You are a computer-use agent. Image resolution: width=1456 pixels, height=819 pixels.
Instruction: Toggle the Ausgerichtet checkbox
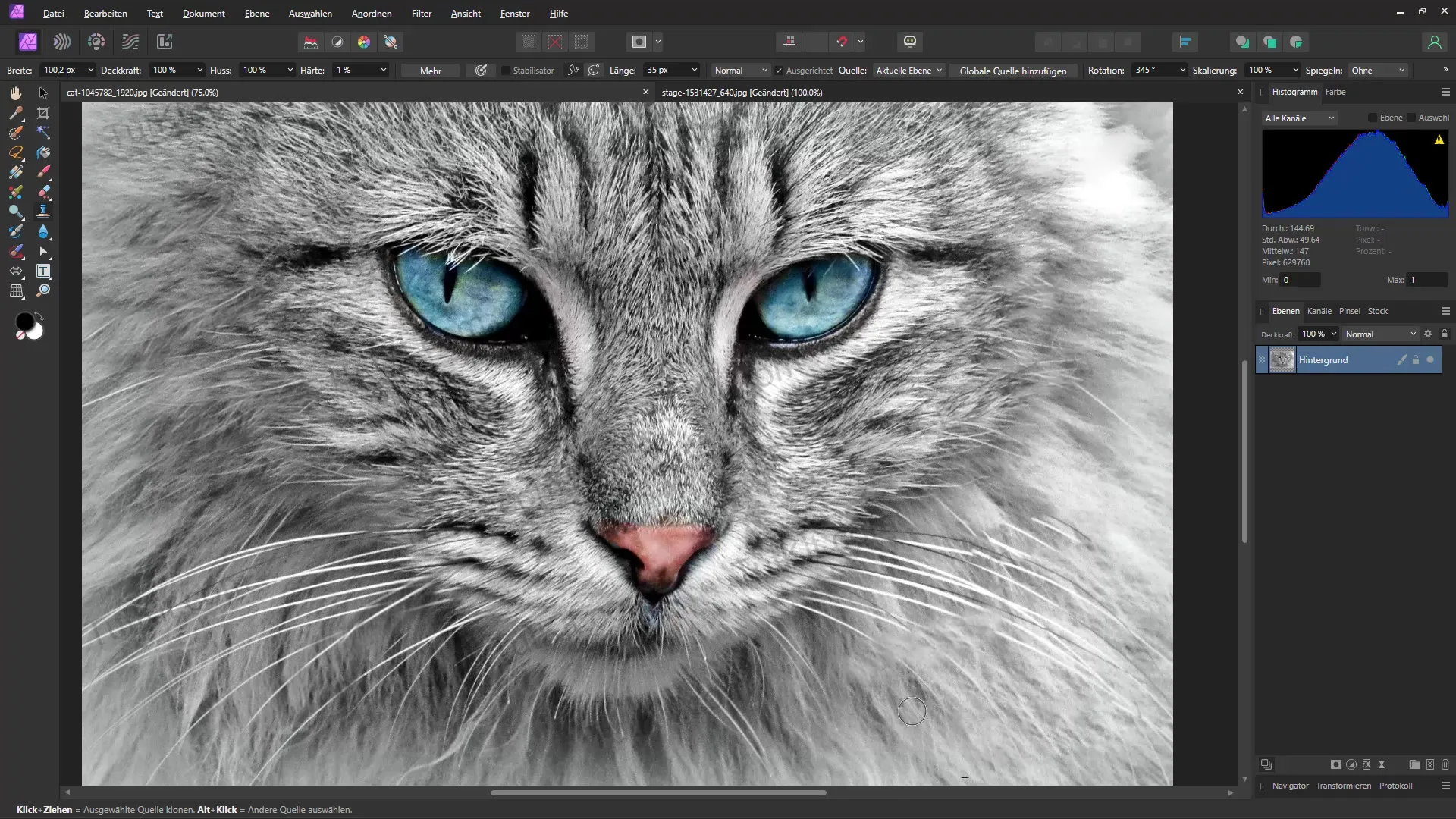[x=779, y=71]
